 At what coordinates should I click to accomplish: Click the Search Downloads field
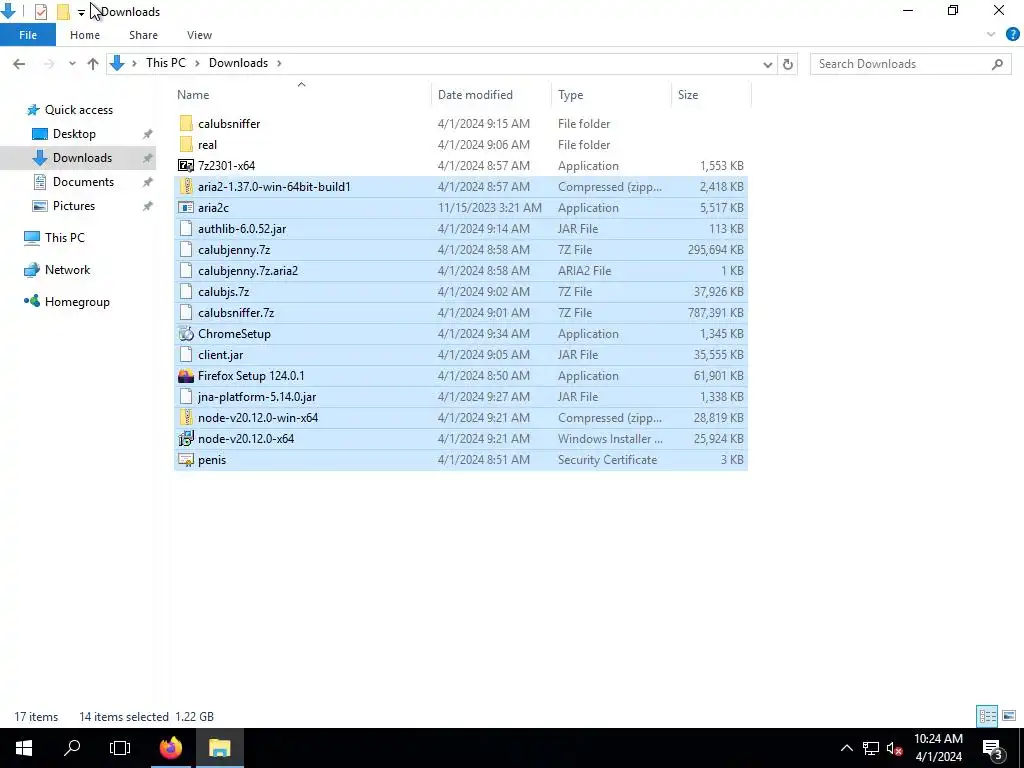(x=911, y=64)
